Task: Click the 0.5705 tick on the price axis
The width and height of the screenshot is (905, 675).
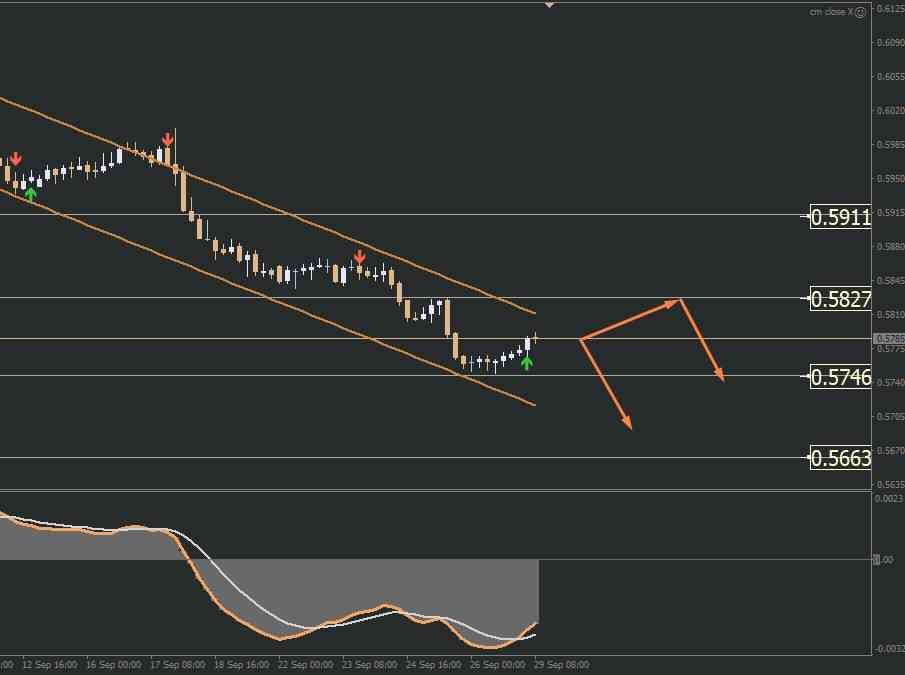Action: 890,416
